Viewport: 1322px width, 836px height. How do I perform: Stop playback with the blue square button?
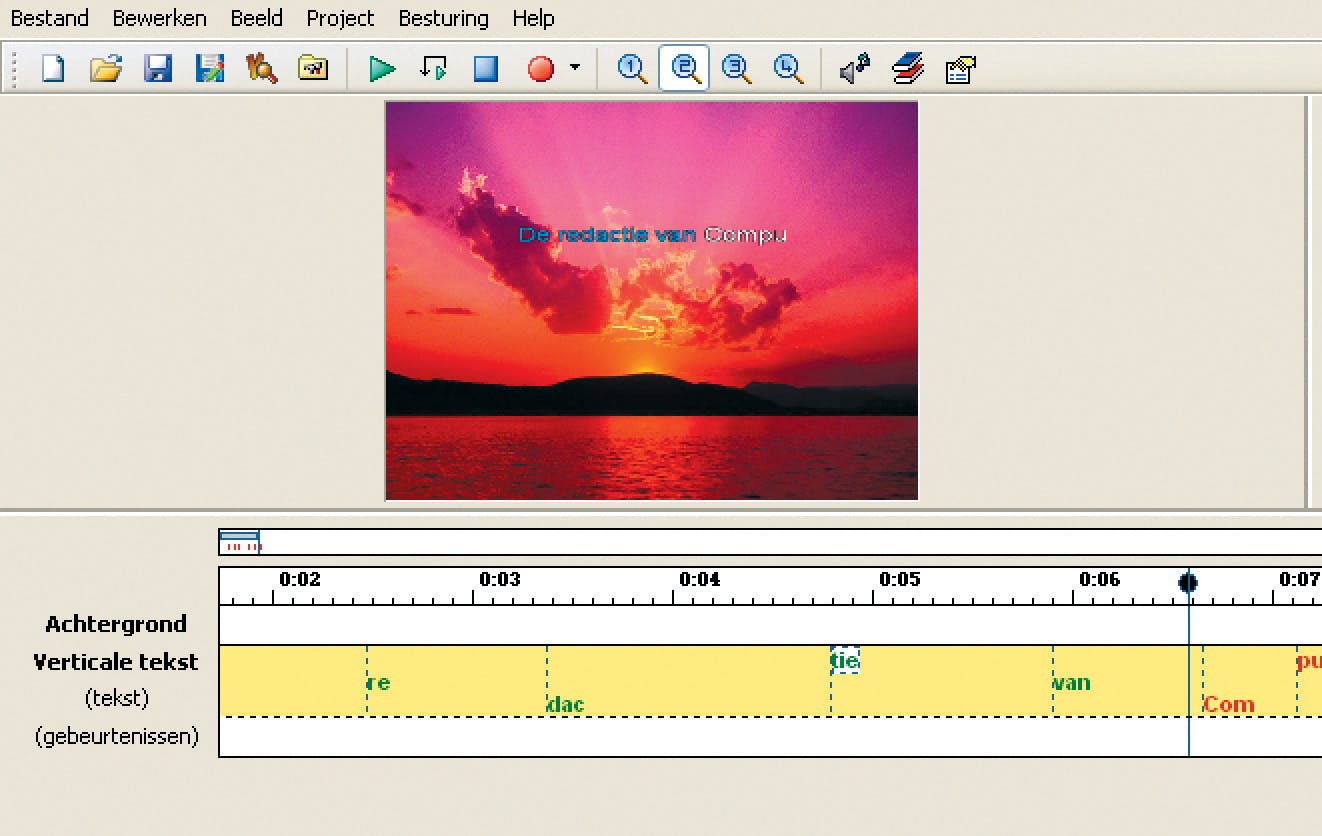point(486,69)
